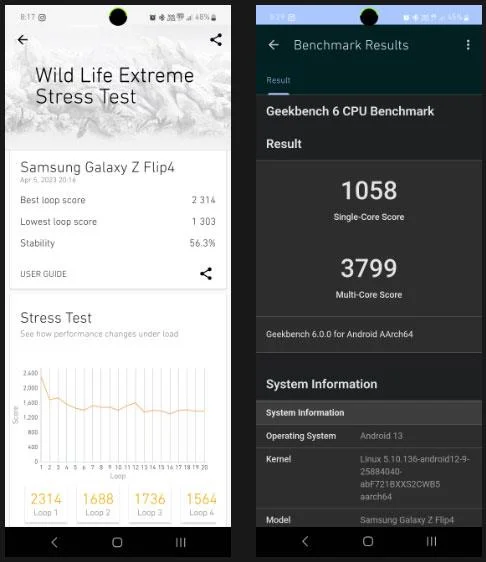
Task: Go back from Wild Life Extreme Stress Test
Action: (x=23, y=40)
